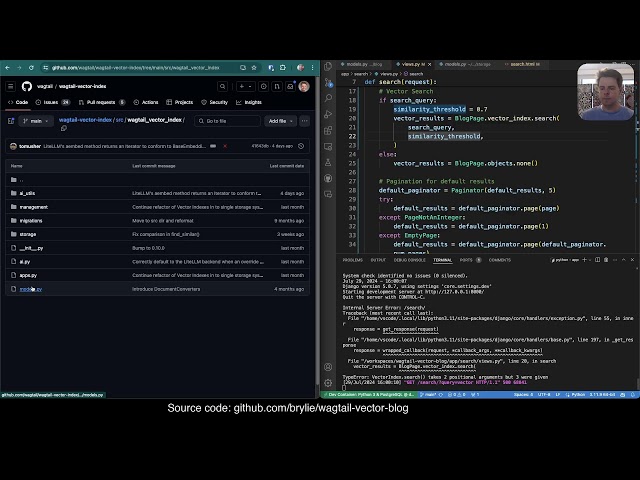Screen dimensions: 640x480
Task: Open VS Code Run and Debug view
Action: click(x=328, y=114)
